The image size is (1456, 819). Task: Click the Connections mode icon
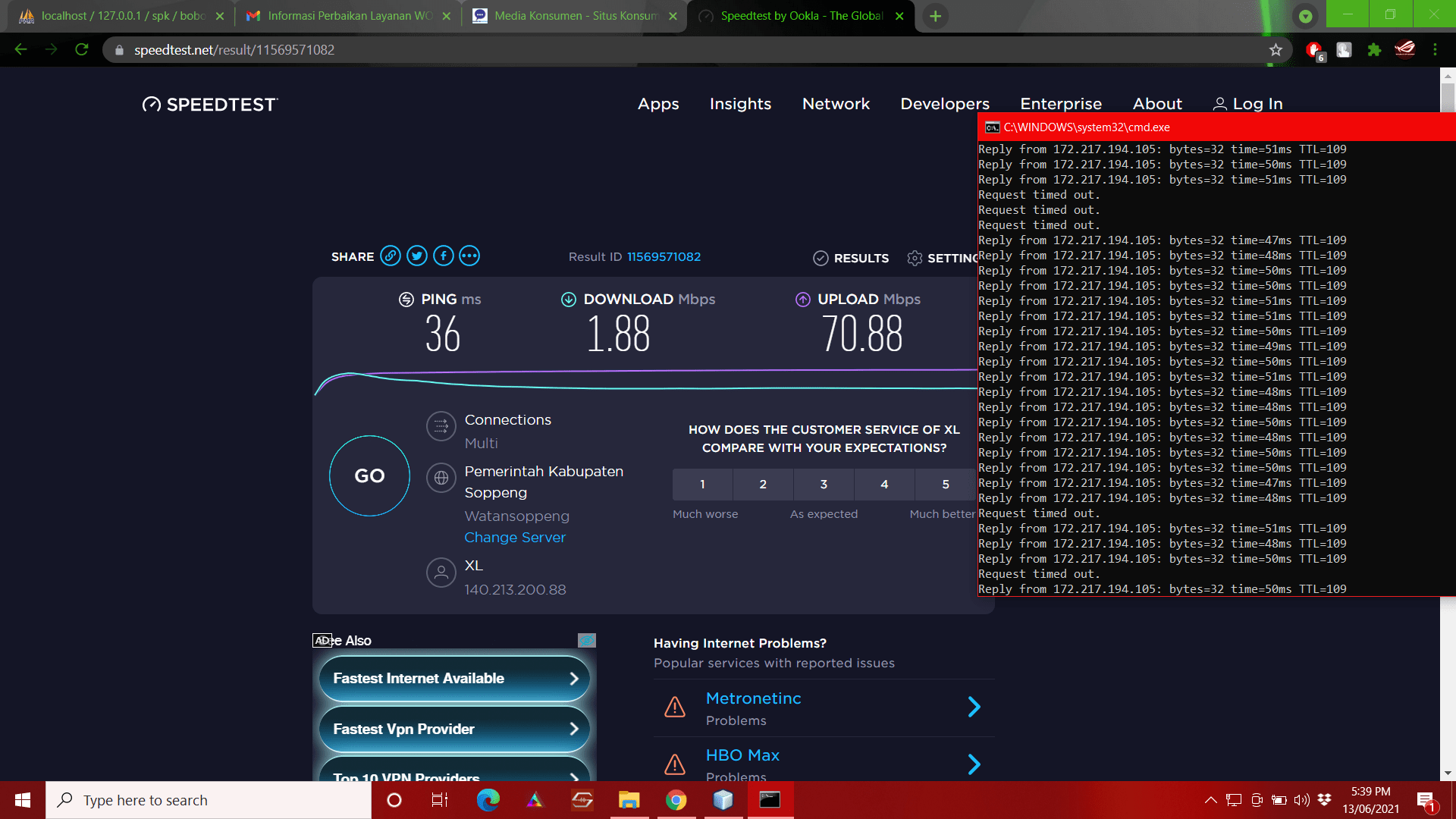(x=441, y=427)
